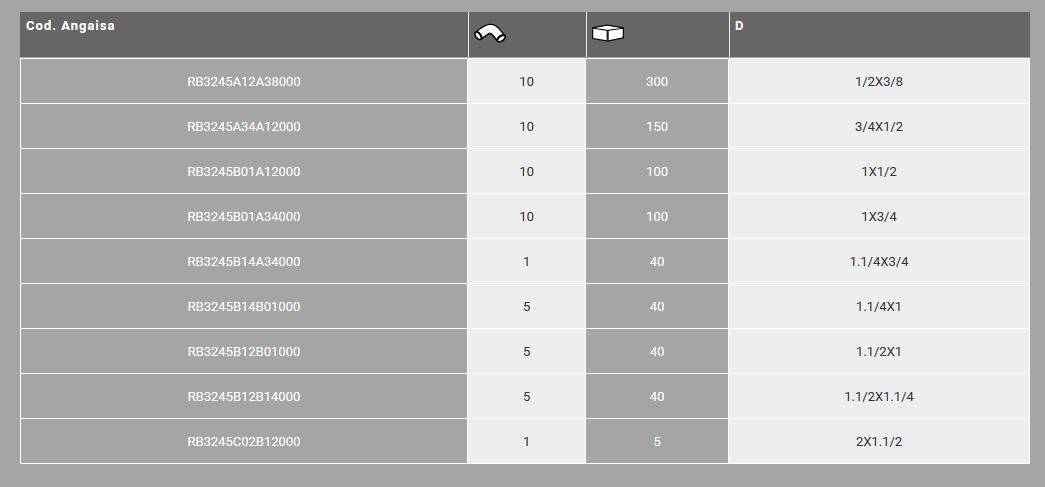Click product code RB3245B12B14000

click(x=244, y=397)
